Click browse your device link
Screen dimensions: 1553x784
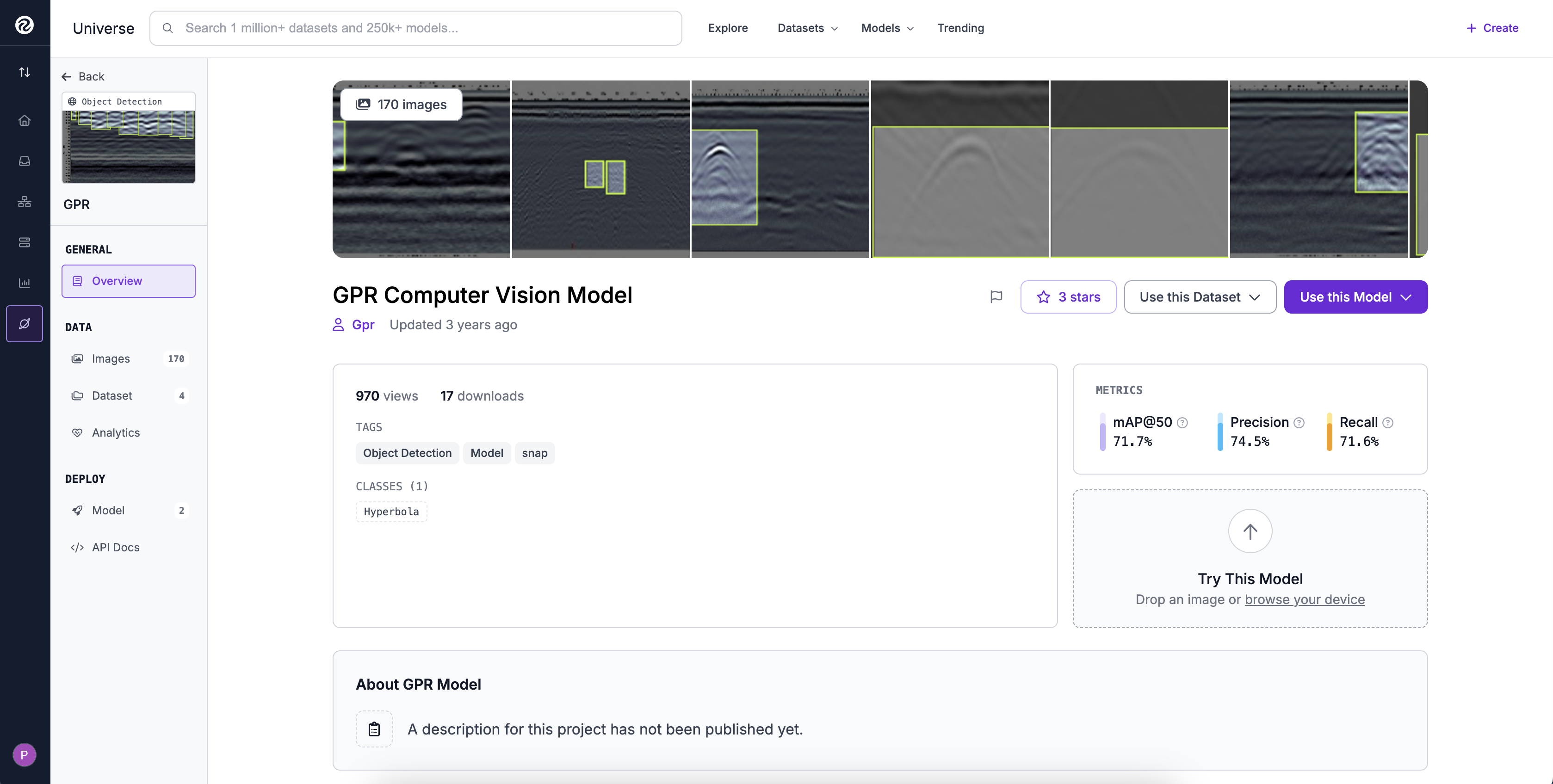(x=1305, y=599)
